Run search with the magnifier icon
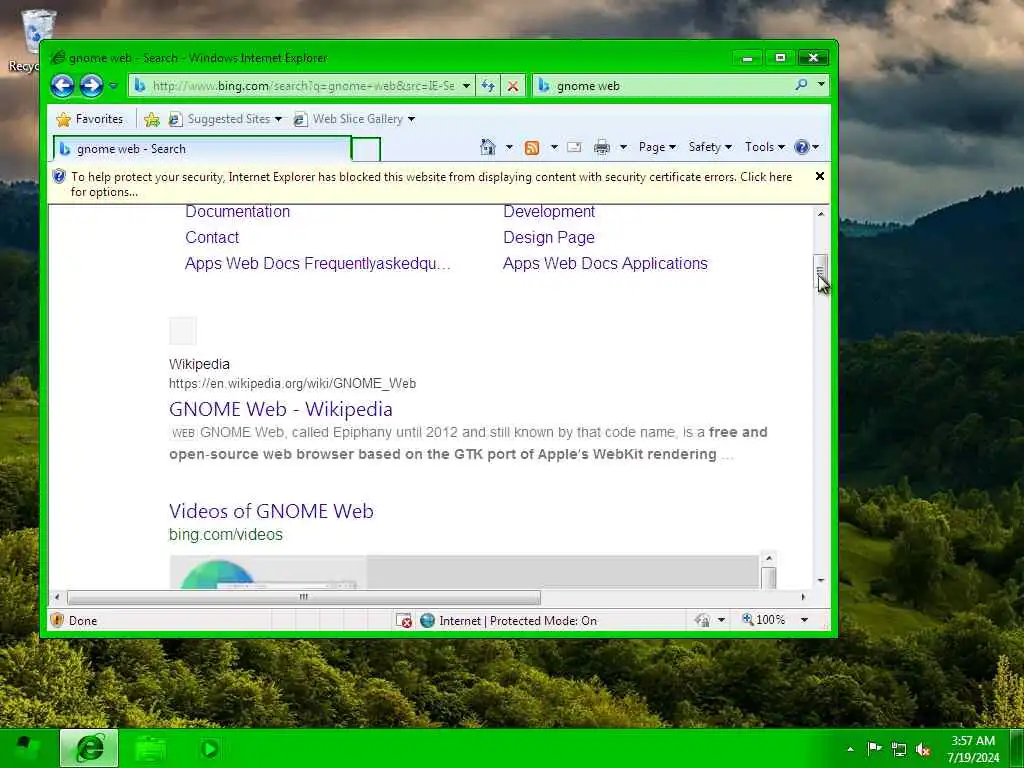 pyautogui.click(x=801, y=85)
